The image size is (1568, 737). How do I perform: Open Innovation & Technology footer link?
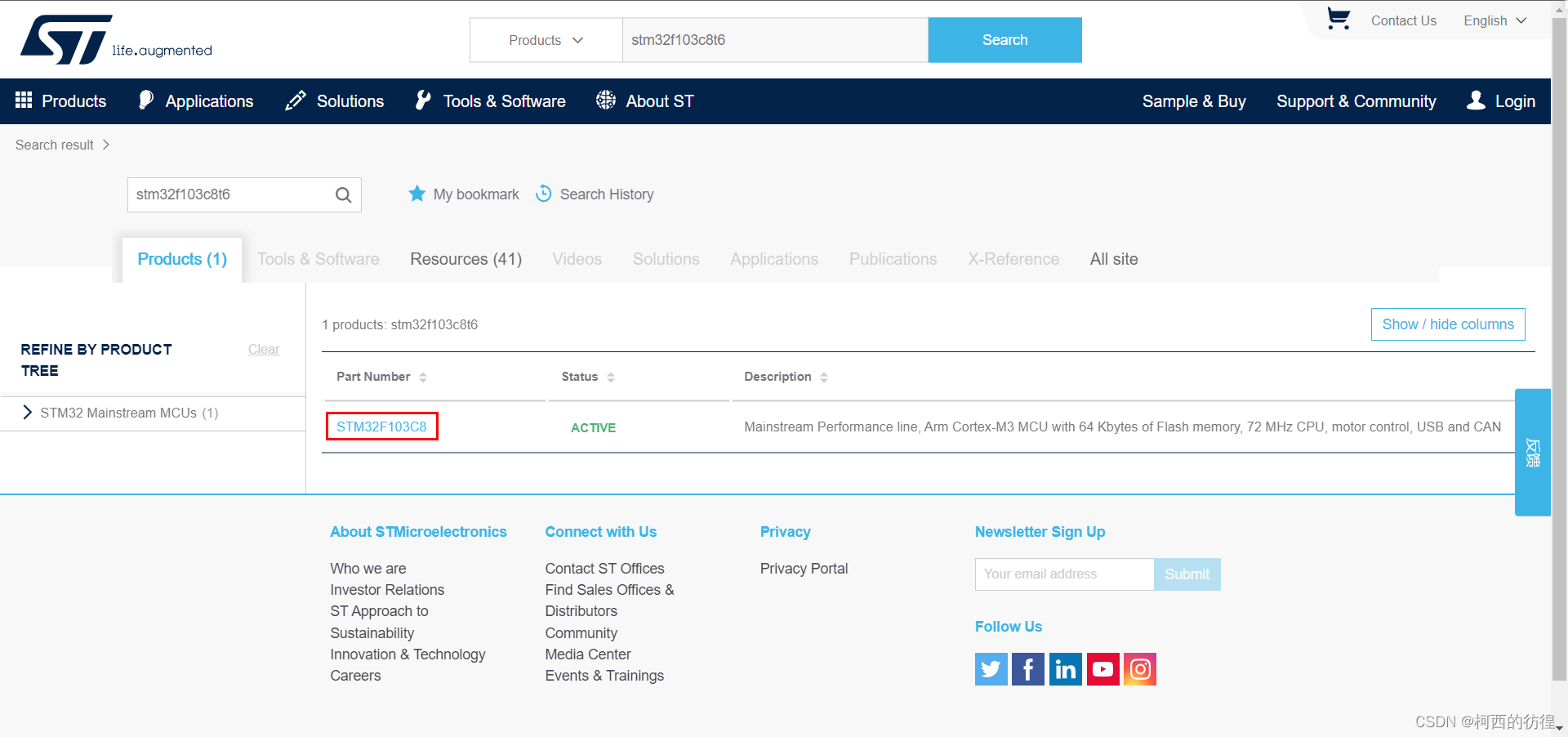point(408,654)
